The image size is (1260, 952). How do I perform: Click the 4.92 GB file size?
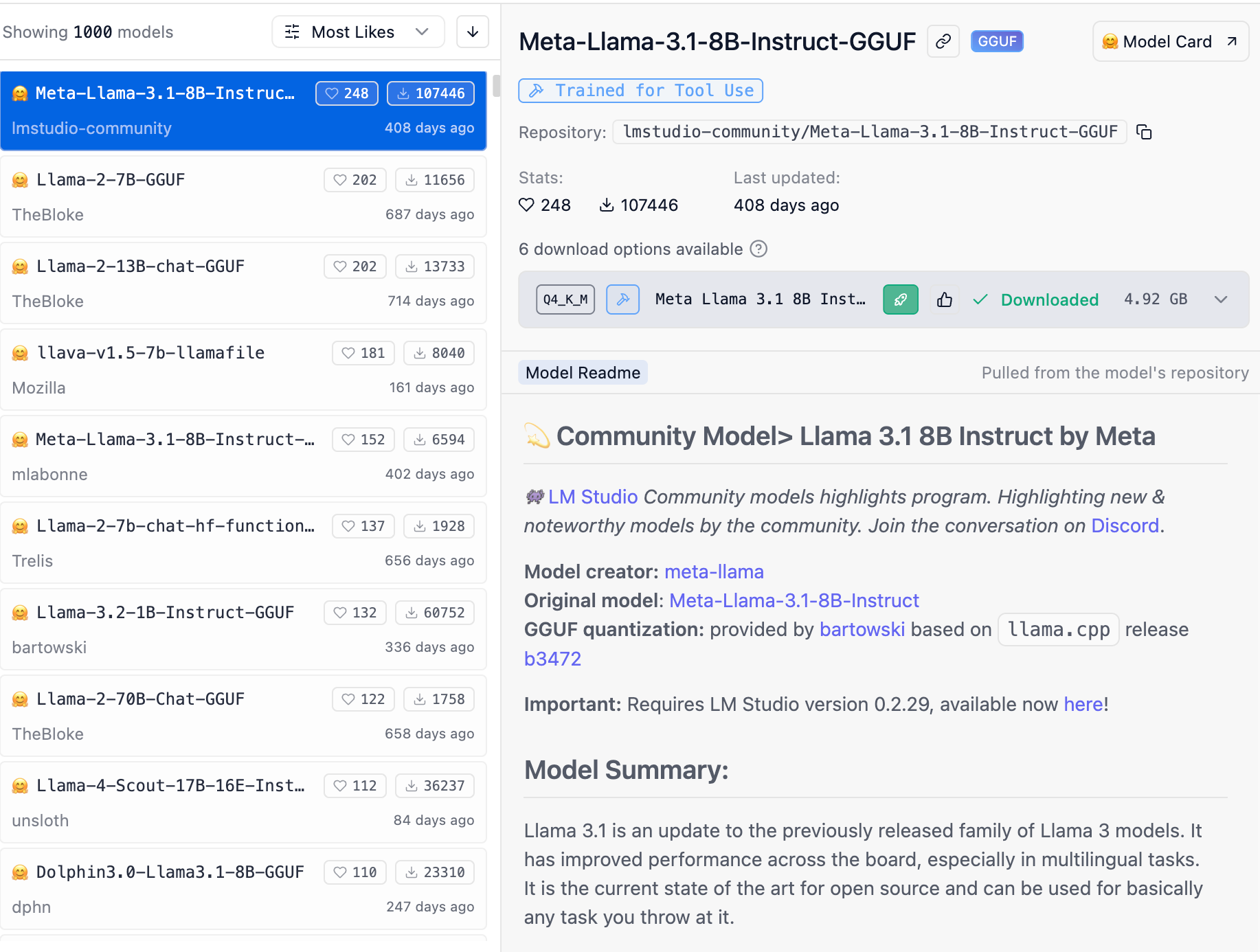[1156, 299]
